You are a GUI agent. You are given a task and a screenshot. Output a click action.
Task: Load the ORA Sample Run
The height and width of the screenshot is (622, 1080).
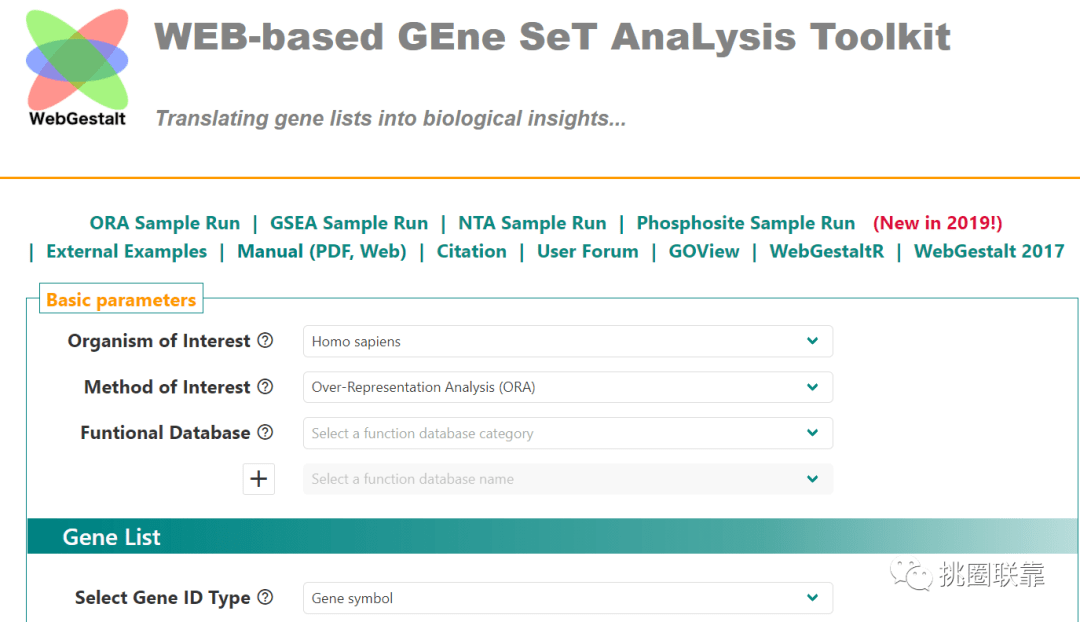click(165, 223)
